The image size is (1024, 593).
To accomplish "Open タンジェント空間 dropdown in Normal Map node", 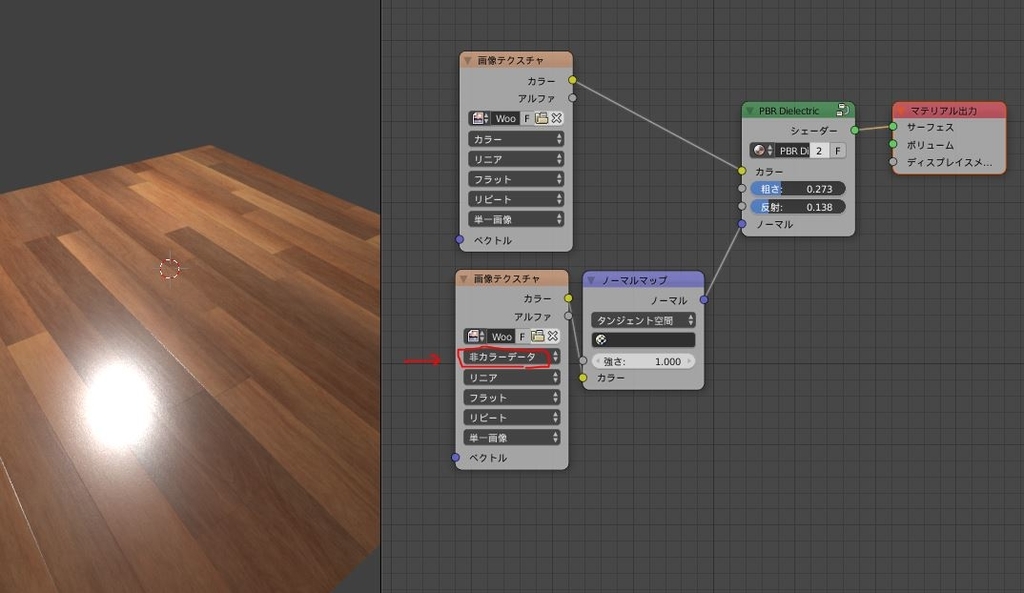I will coord(643,320).
